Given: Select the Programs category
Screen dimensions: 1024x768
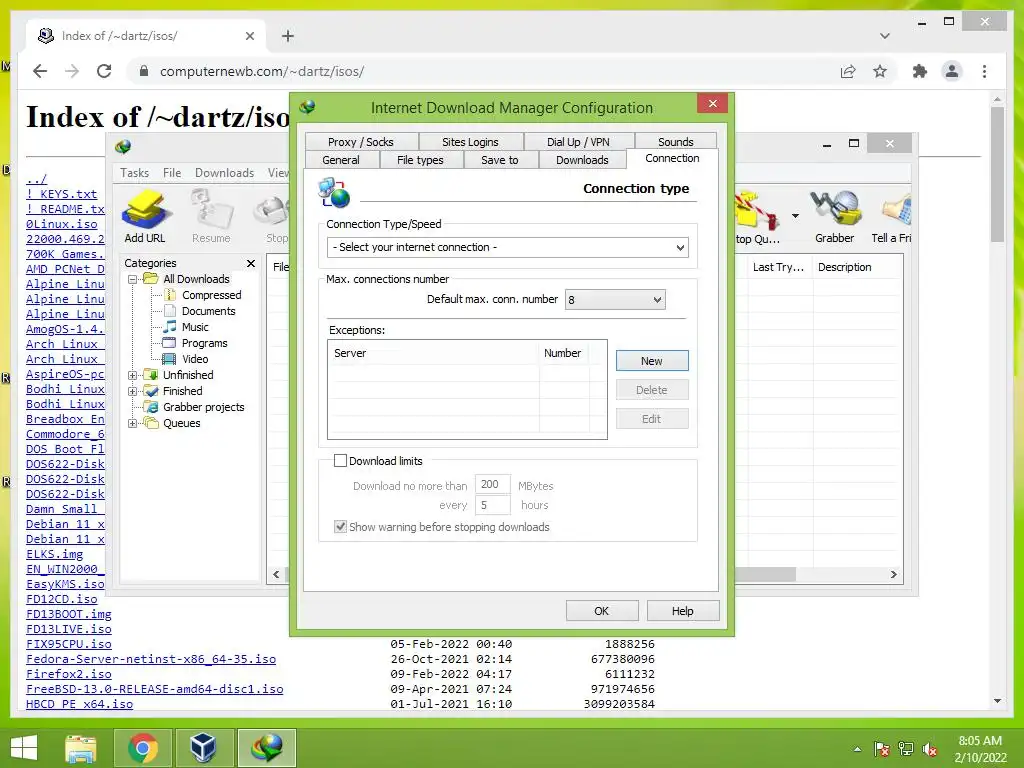Looking at the screenshot, I should tap(204, 344).
